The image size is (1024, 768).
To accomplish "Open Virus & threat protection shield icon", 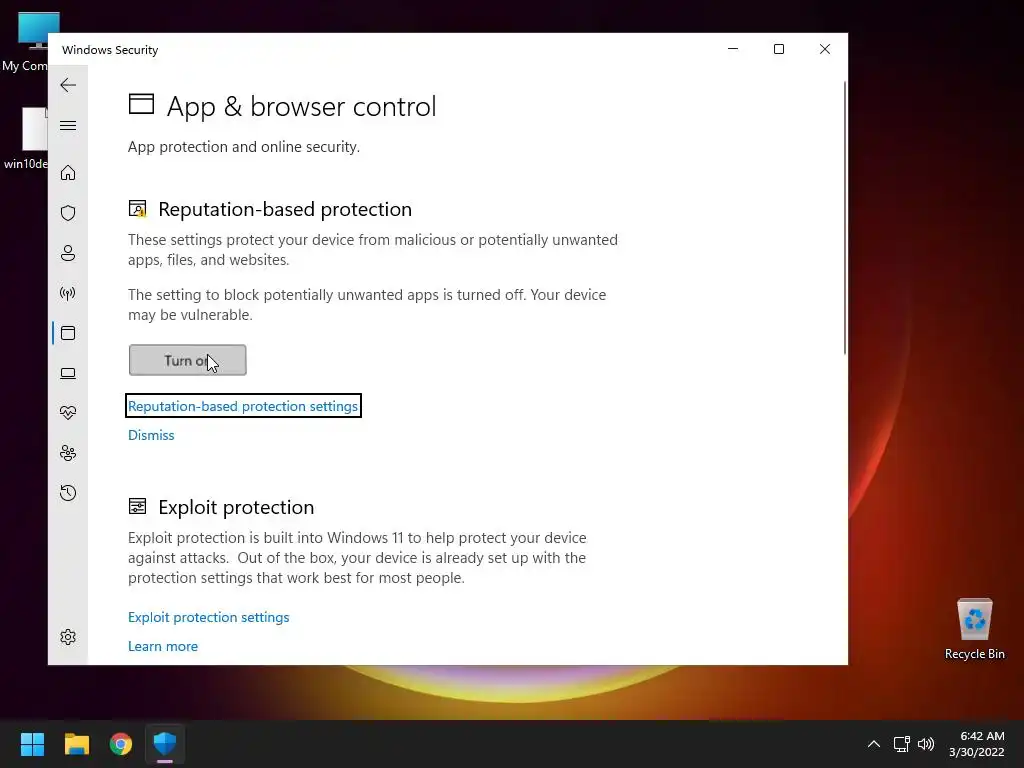I will tap(68, 213).
